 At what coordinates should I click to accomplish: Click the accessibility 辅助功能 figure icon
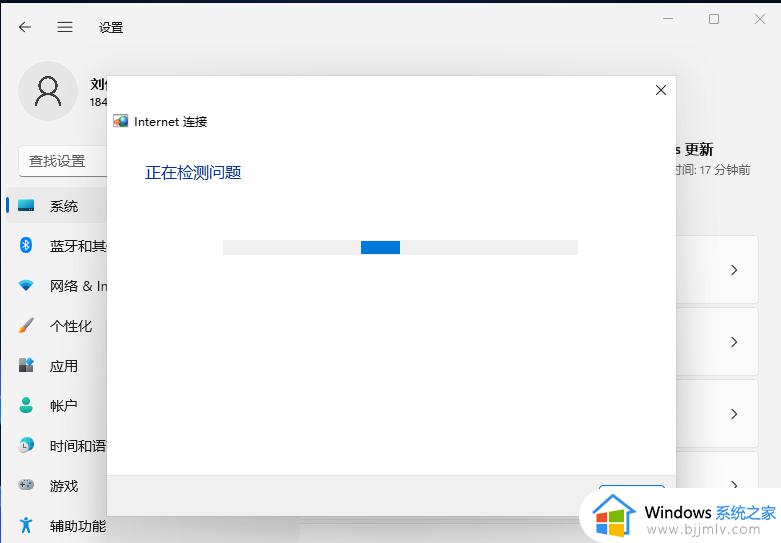tap(26, 525)
